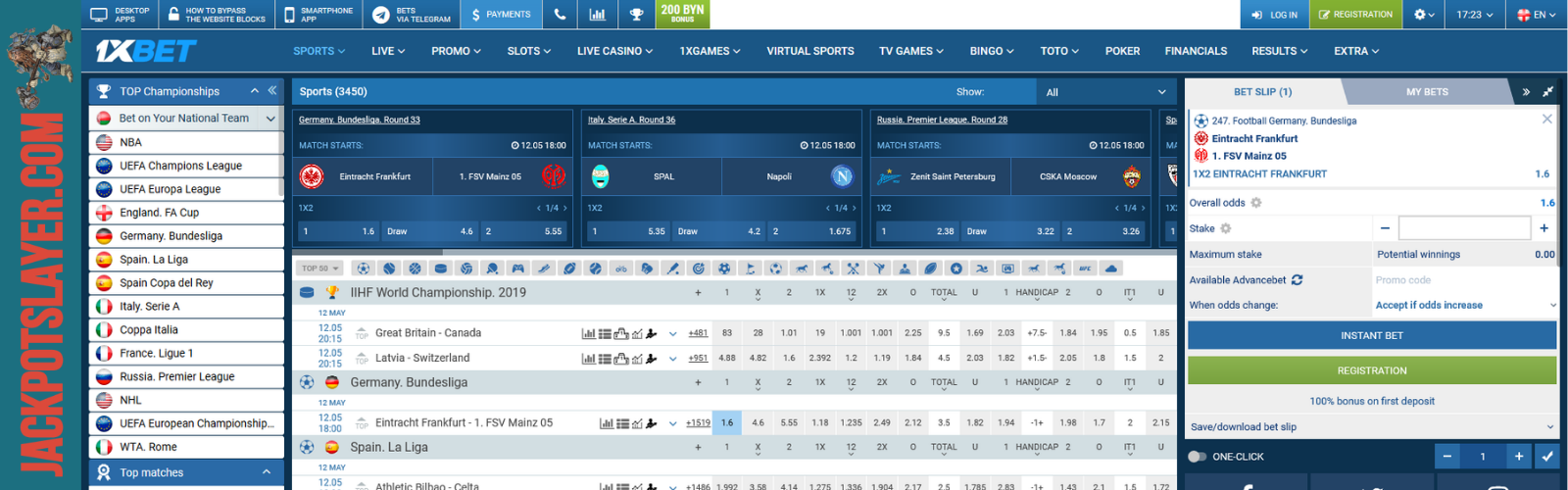The height and width of the screenshot is (490, 1568).
Task: Click the Stake input field
Action: 1464,228
